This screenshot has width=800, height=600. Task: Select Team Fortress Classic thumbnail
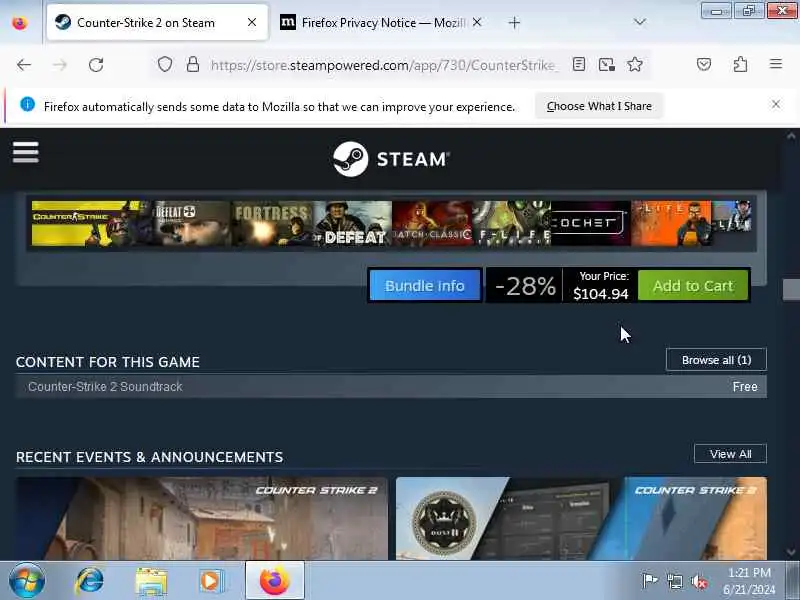[x=272, y=223]
